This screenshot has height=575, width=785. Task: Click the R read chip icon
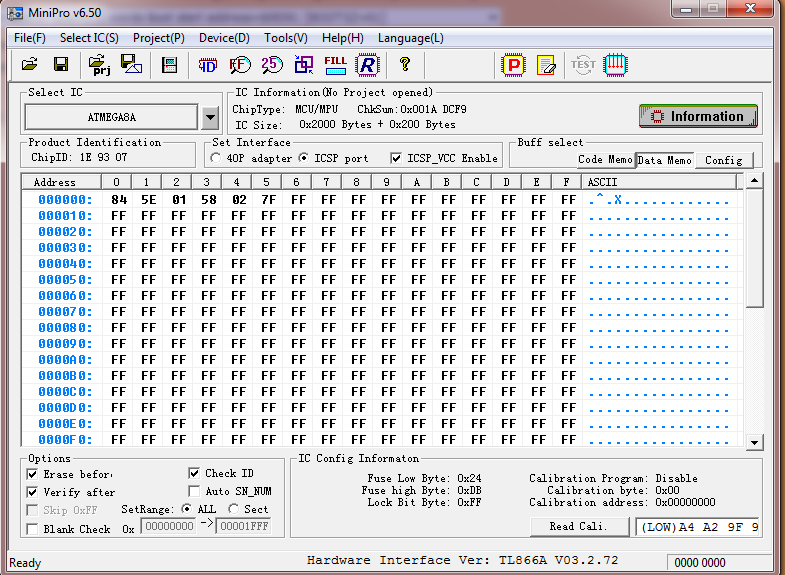tap(367, 65)
